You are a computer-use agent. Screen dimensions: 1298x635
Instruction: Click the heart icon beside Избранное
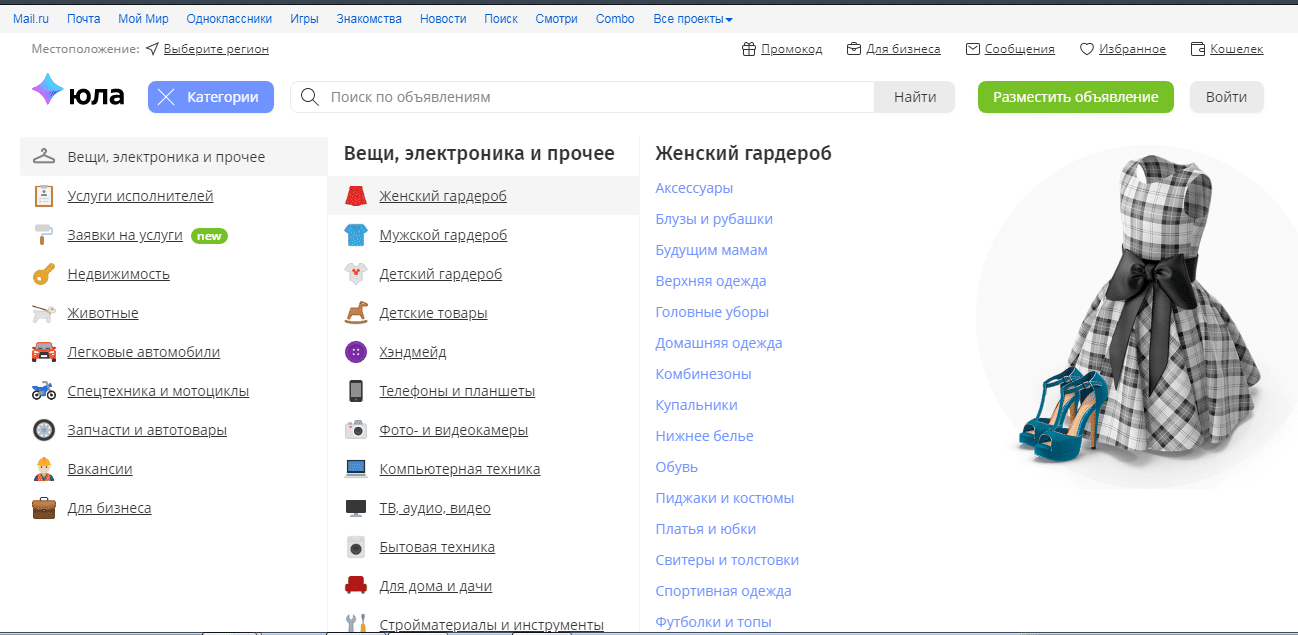tap(1087, 49)
